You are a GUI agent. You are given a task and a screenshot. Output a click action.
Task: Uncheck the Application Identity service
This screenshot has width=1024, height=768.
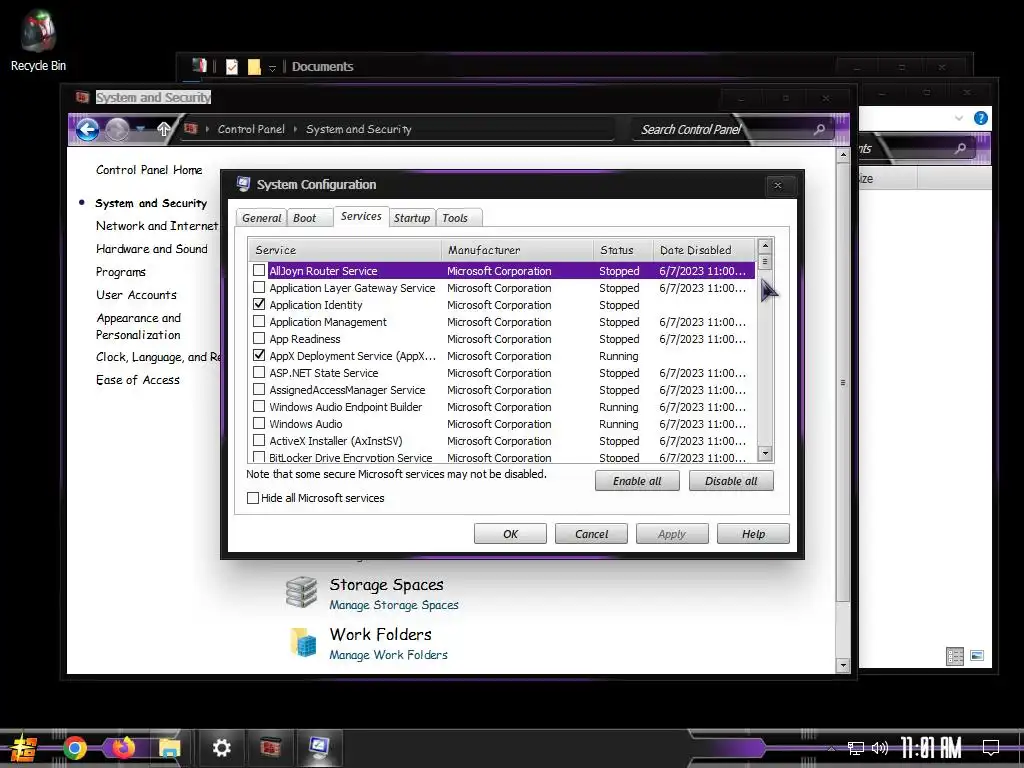point(259,304)
